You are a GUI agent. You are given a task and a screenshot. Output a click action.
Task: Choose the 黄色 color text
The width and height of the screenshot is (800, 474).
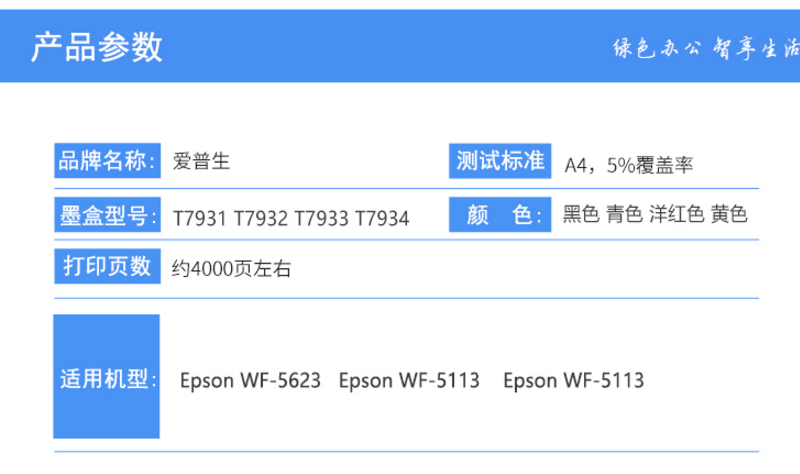[x=730, y=215]
